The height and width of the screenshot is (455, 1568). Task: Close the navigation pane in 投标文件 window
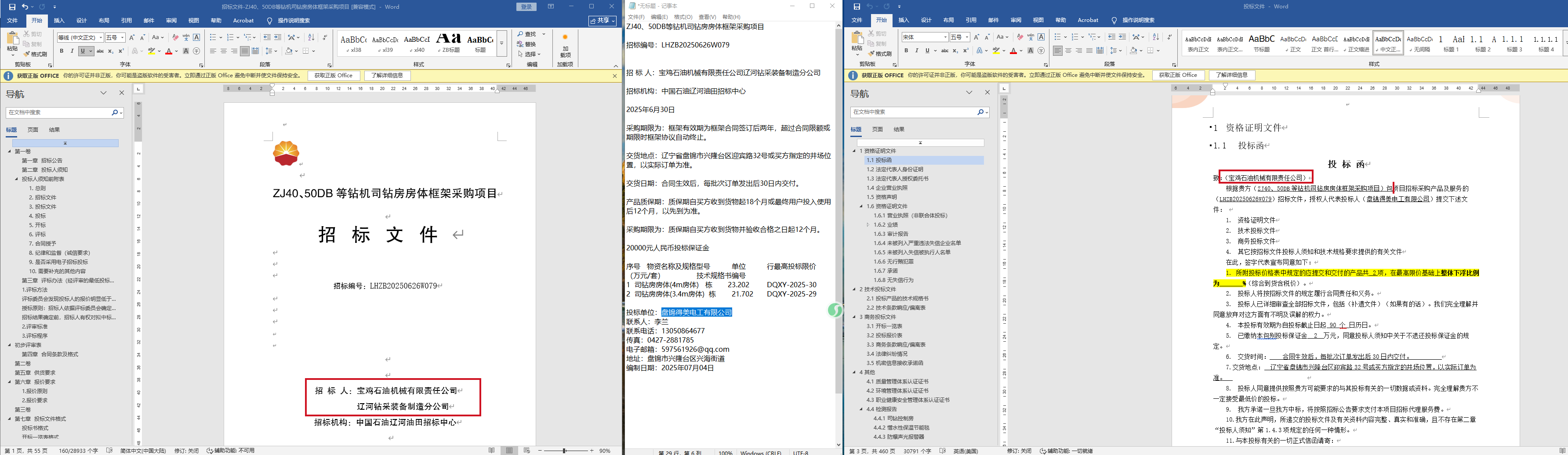pyautogui.click(x=987, y=93)
